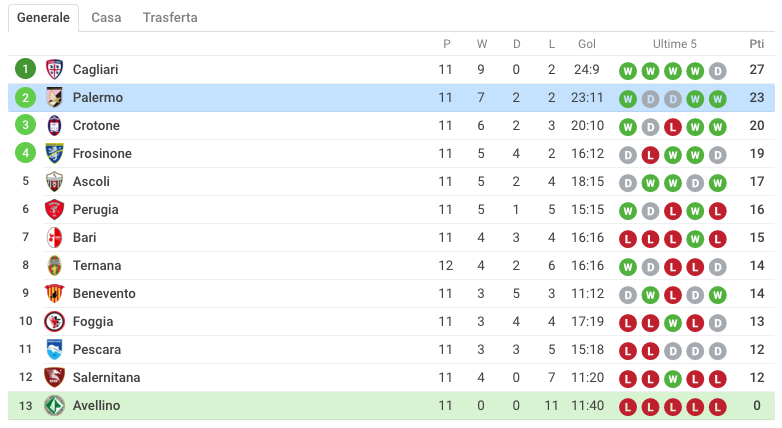The image size is (782, 428).
Task: Click the Cagliari team crest icon
Action: tap(54, 69)
